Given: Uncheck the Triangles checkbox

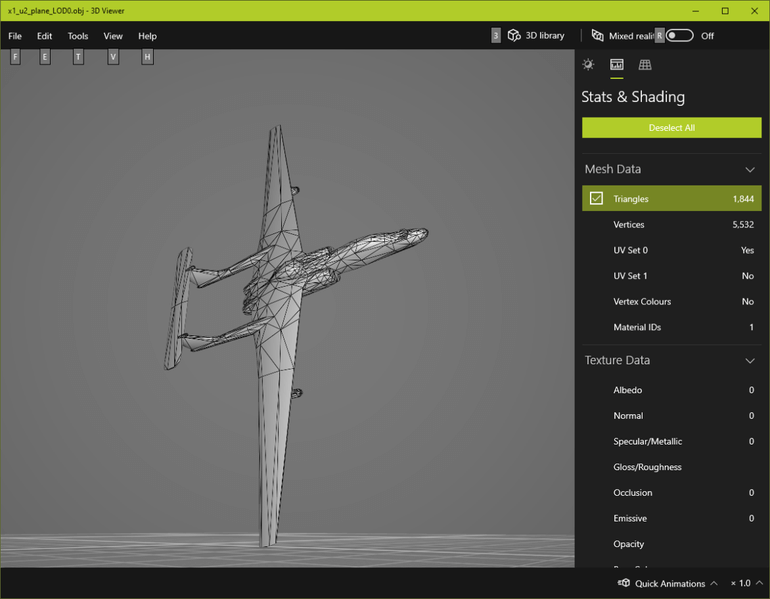Looking at the screenshot, I should [596, 198].
